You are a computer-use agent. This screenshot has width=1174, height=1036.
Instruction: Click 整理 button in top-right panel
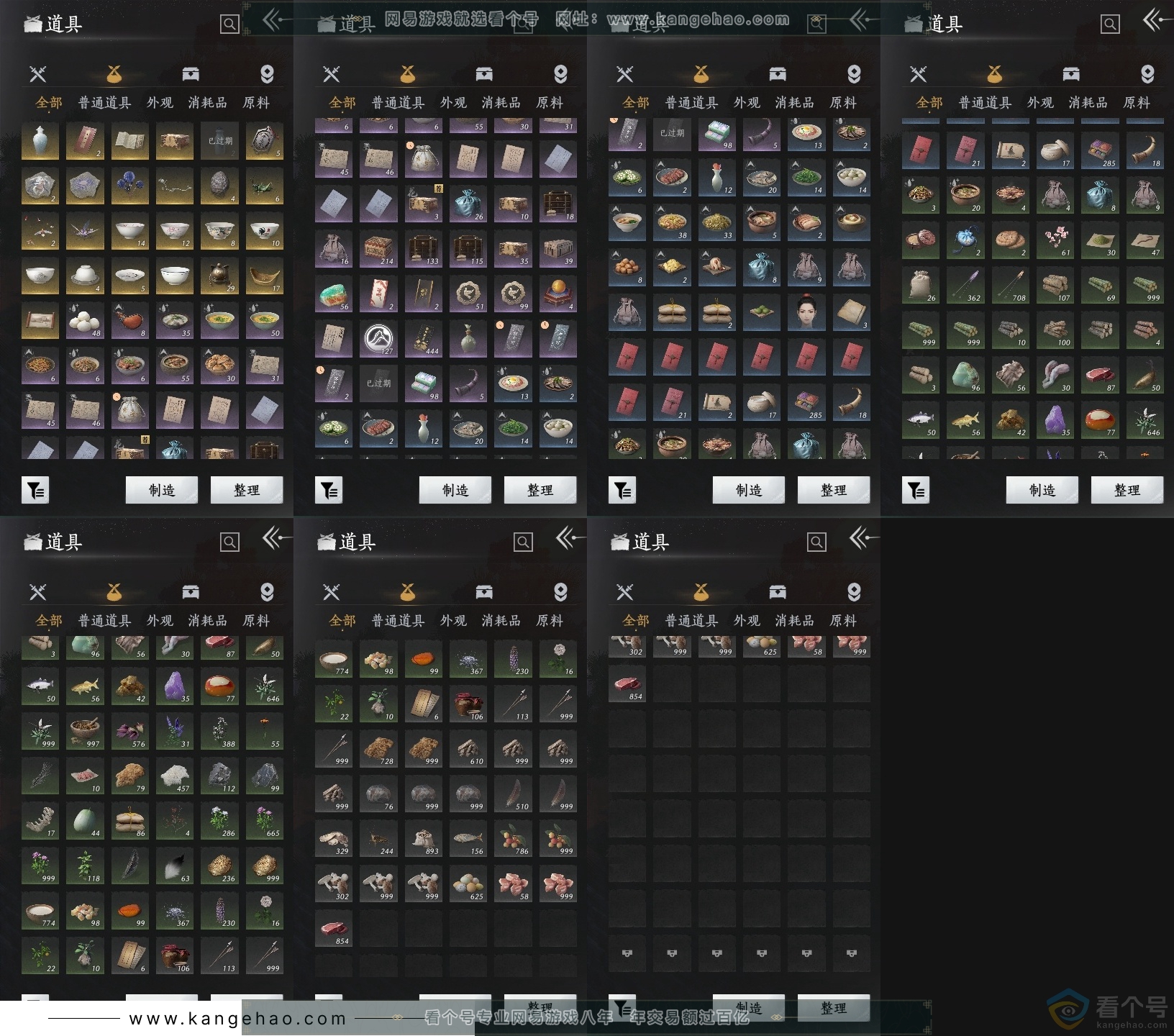[x=1127, y=490]
